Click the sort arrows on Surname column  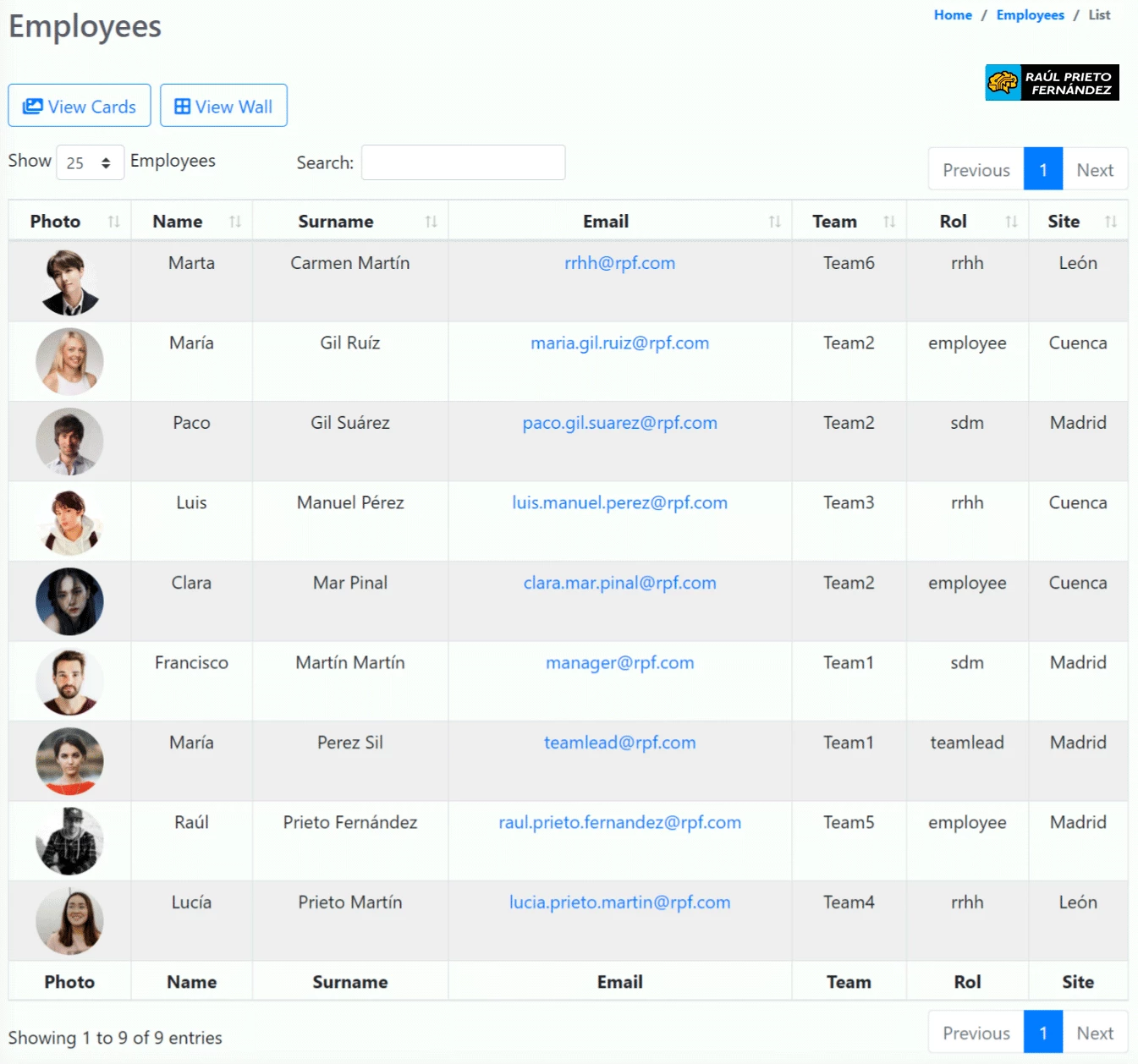click(432, 221)
